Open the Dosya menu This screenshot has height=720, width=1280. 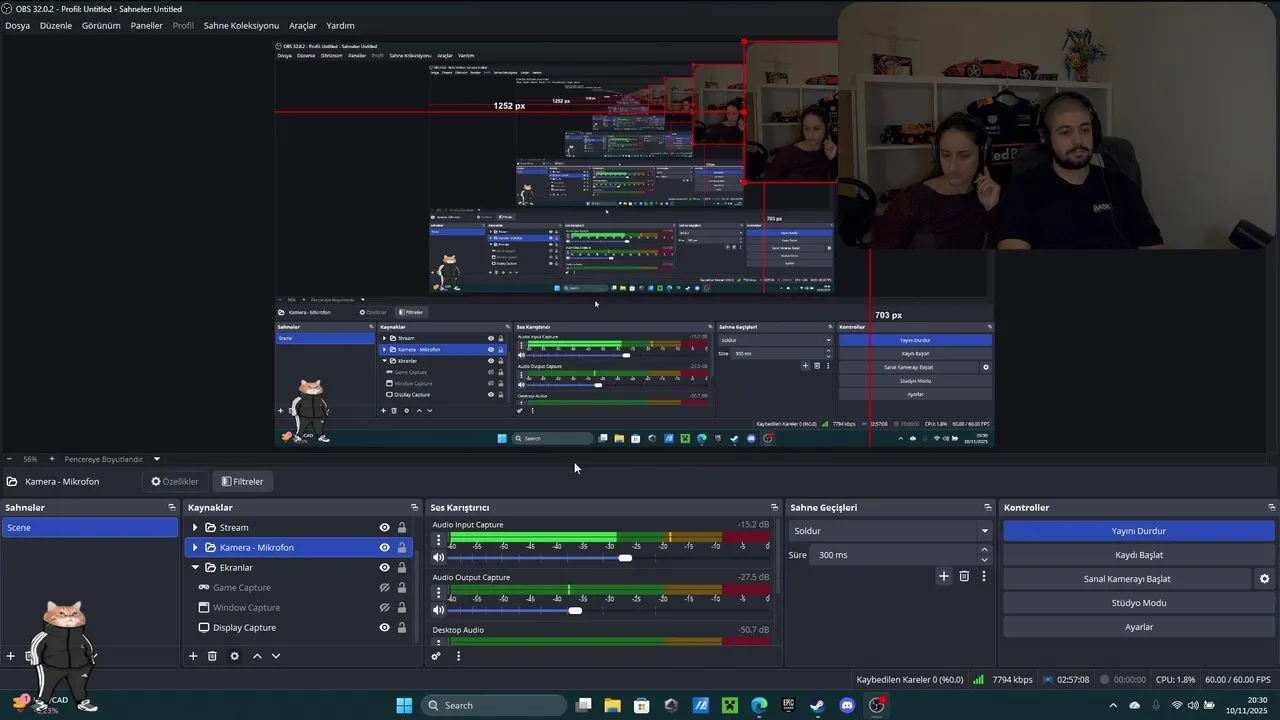[17, 25]
